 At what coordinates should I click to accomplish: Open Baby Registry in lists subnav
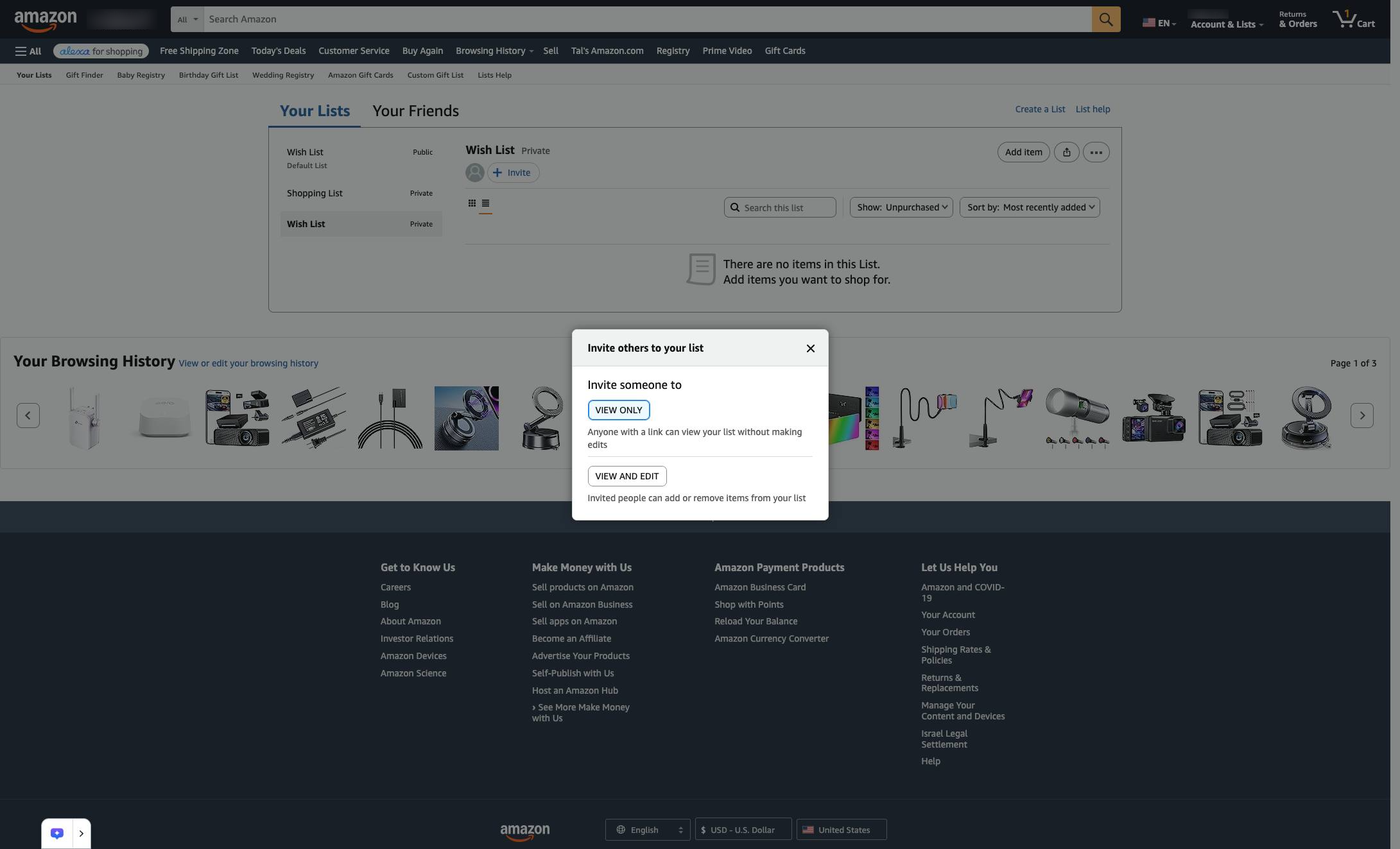click(x=141, y=75)
